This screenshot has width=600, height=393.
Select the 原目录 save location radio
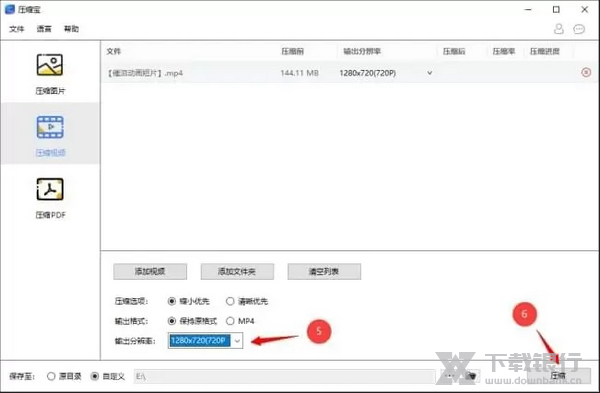(51, 376)
